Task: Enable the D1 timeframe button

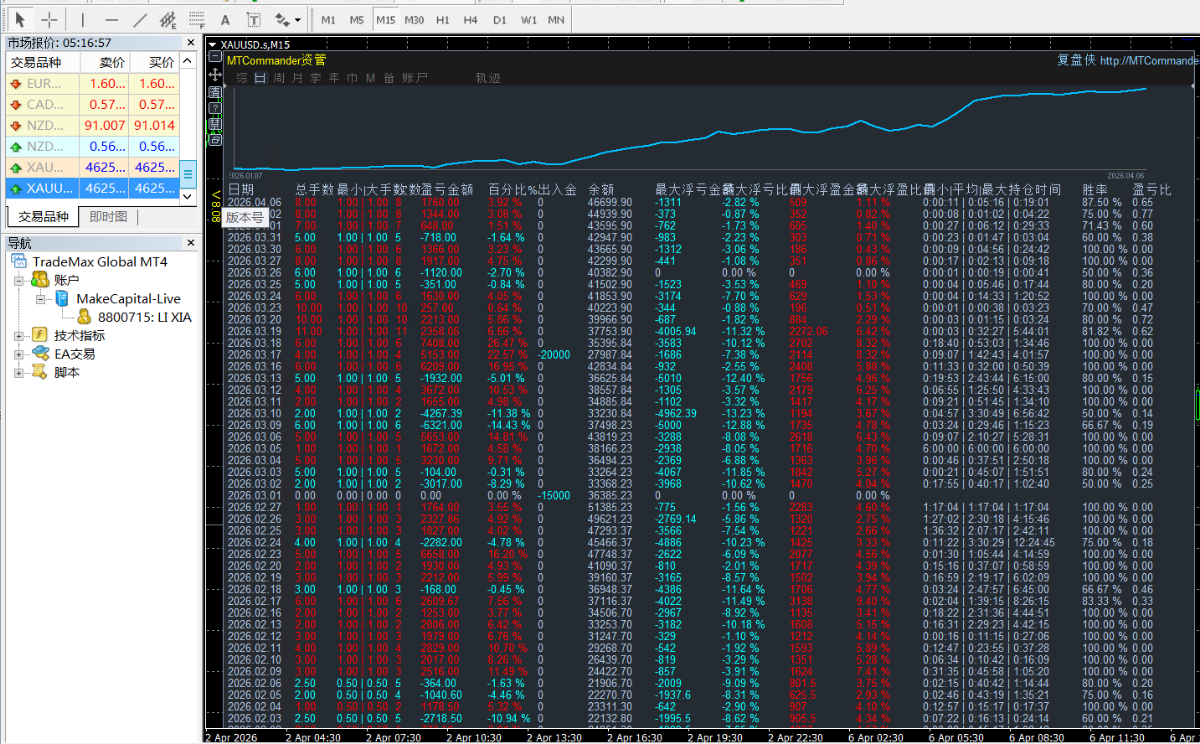Action: (500, 19)
